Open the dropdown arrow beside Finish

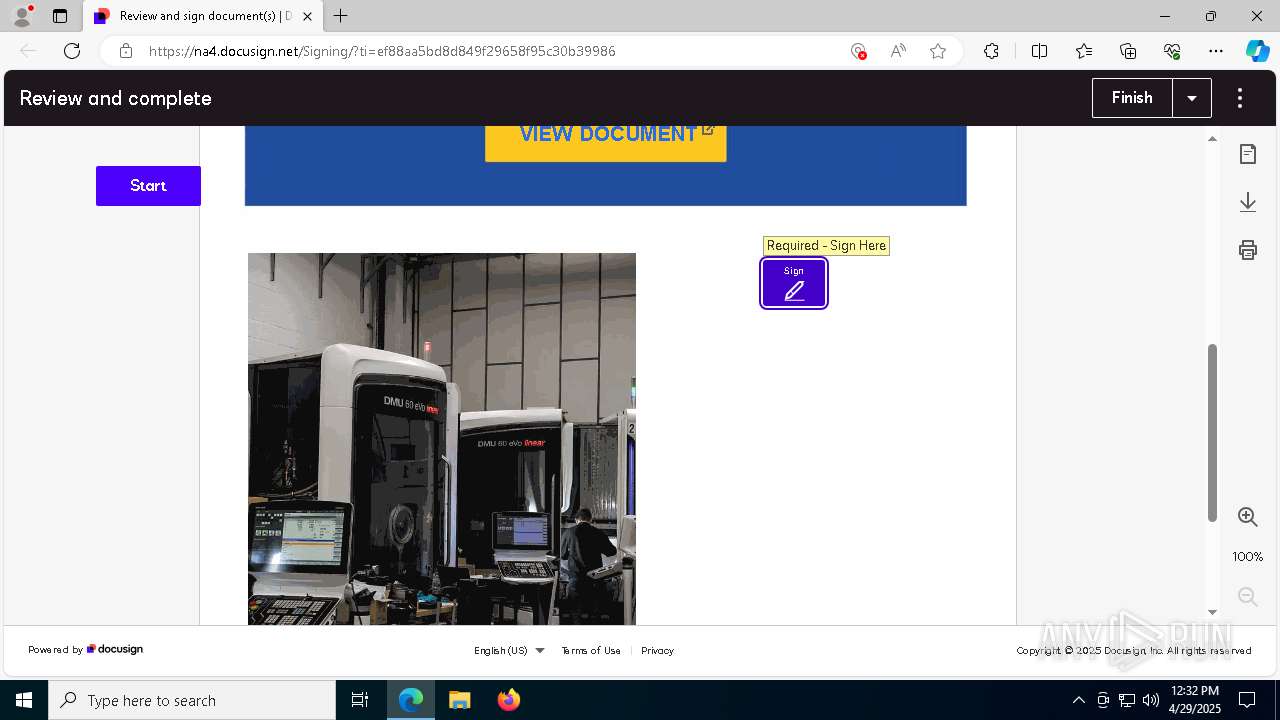1192,98
